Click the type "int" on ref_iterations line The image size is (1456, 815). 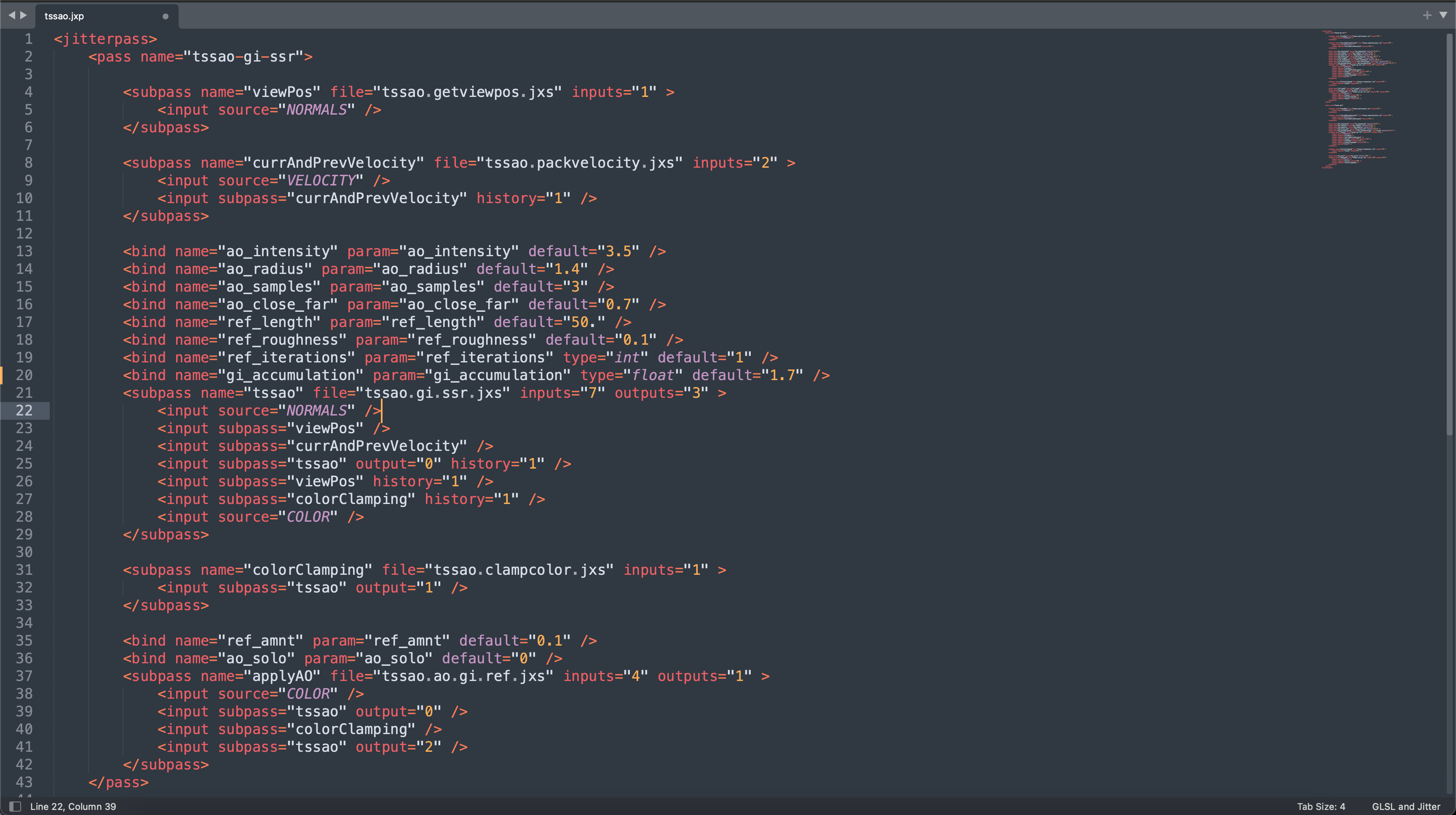(627, 357)
